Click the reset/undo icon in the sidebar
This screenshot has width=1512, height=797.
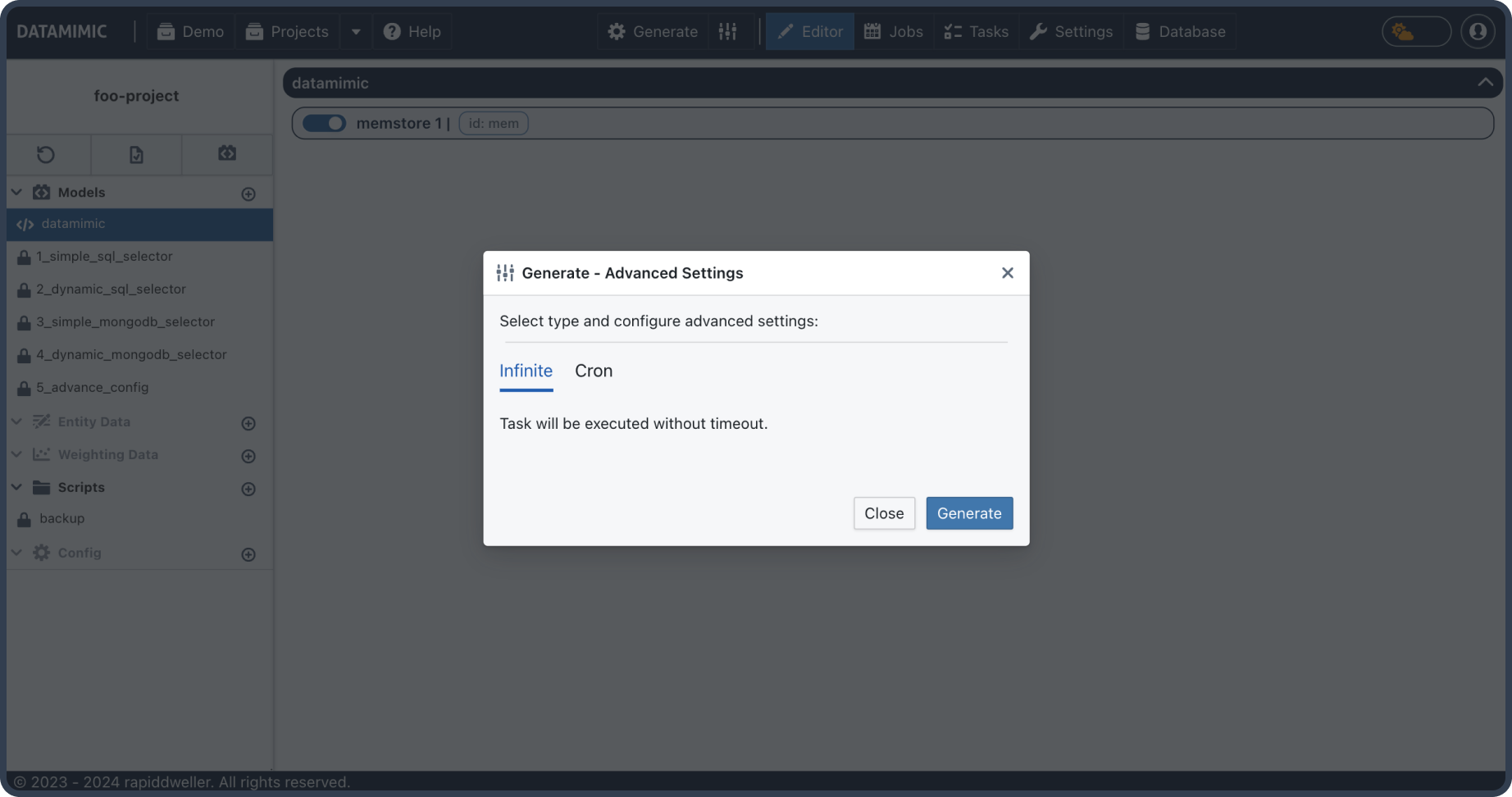tap(46, 154)
